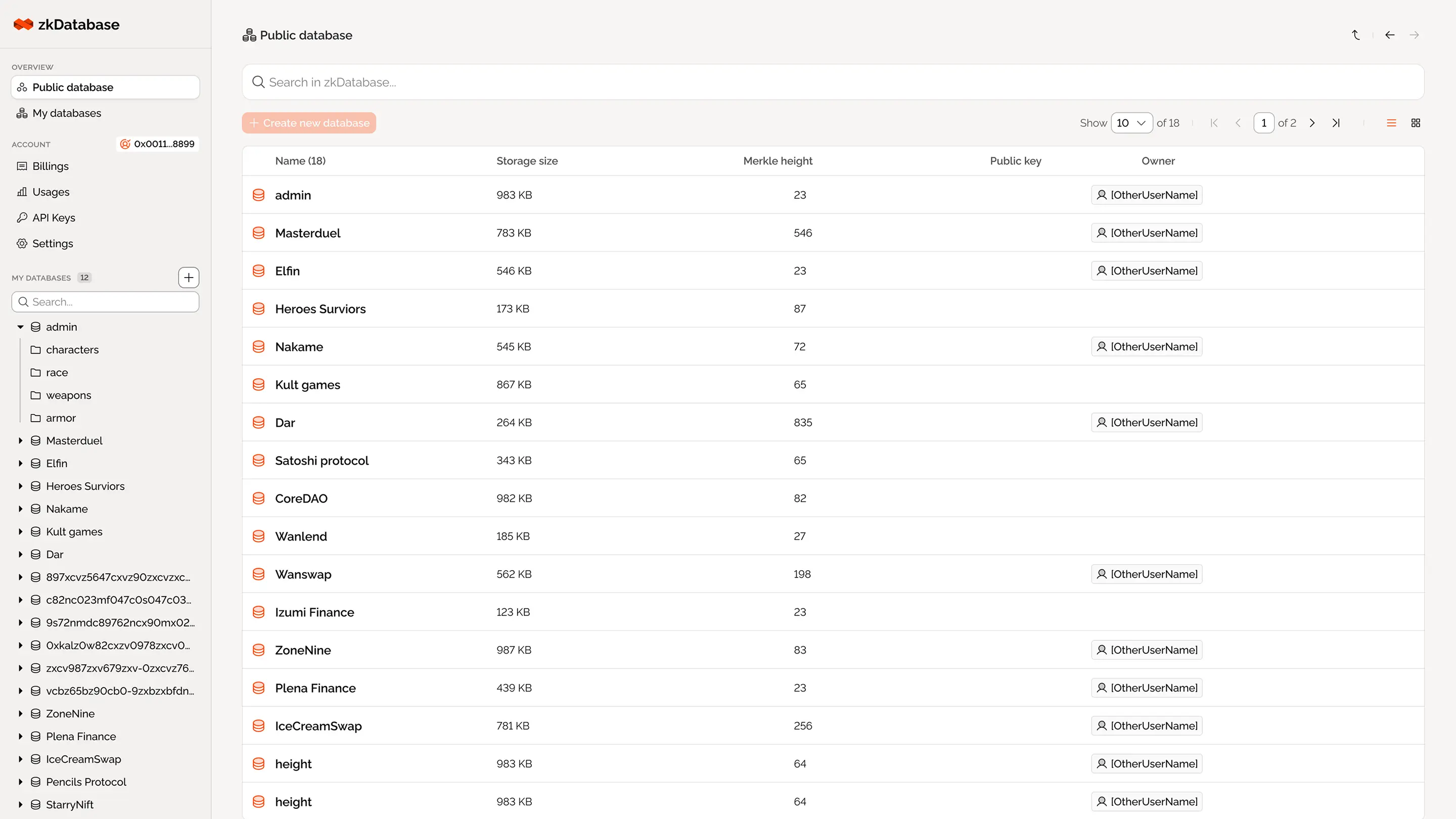Click Create new database button
The width and height of the screenshot is (1456, 819).
pyautogui.click(x=309, y=123)
